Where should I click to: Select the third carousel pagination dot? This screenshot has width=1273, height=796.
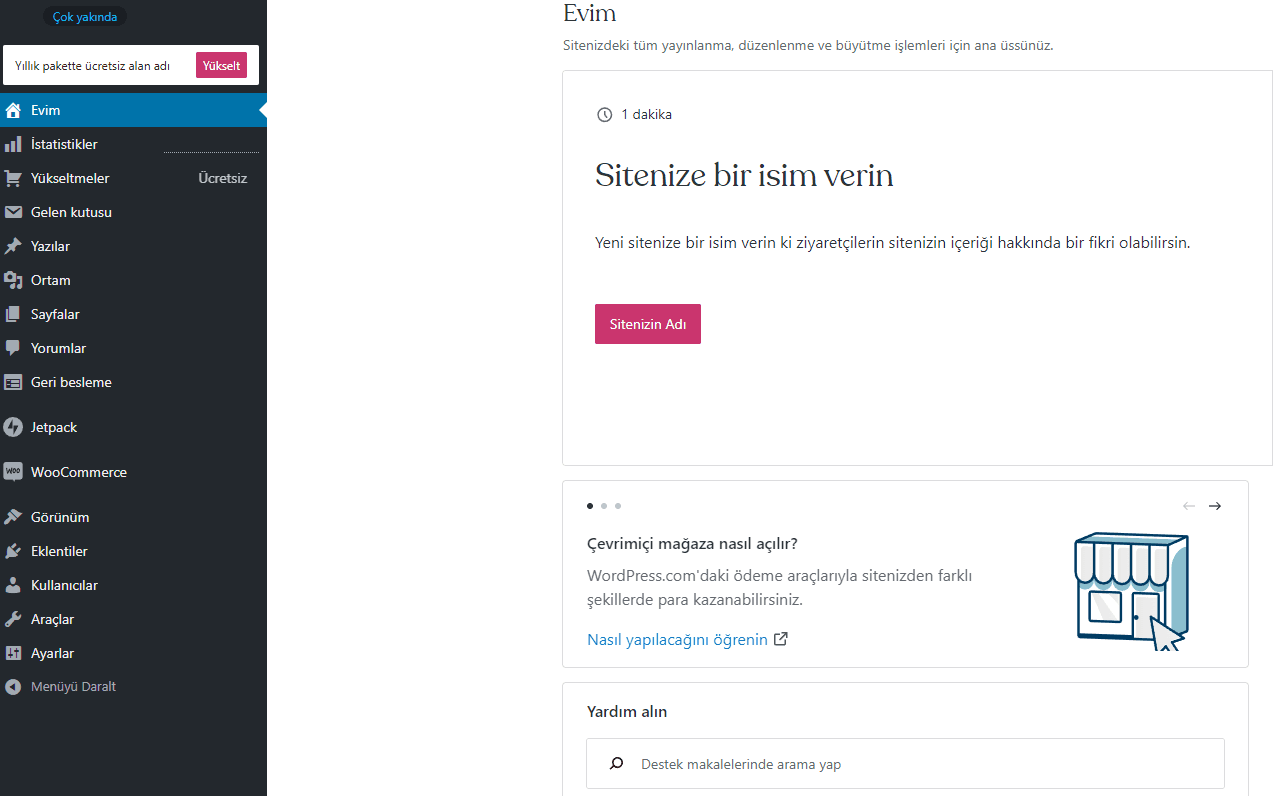618,506
